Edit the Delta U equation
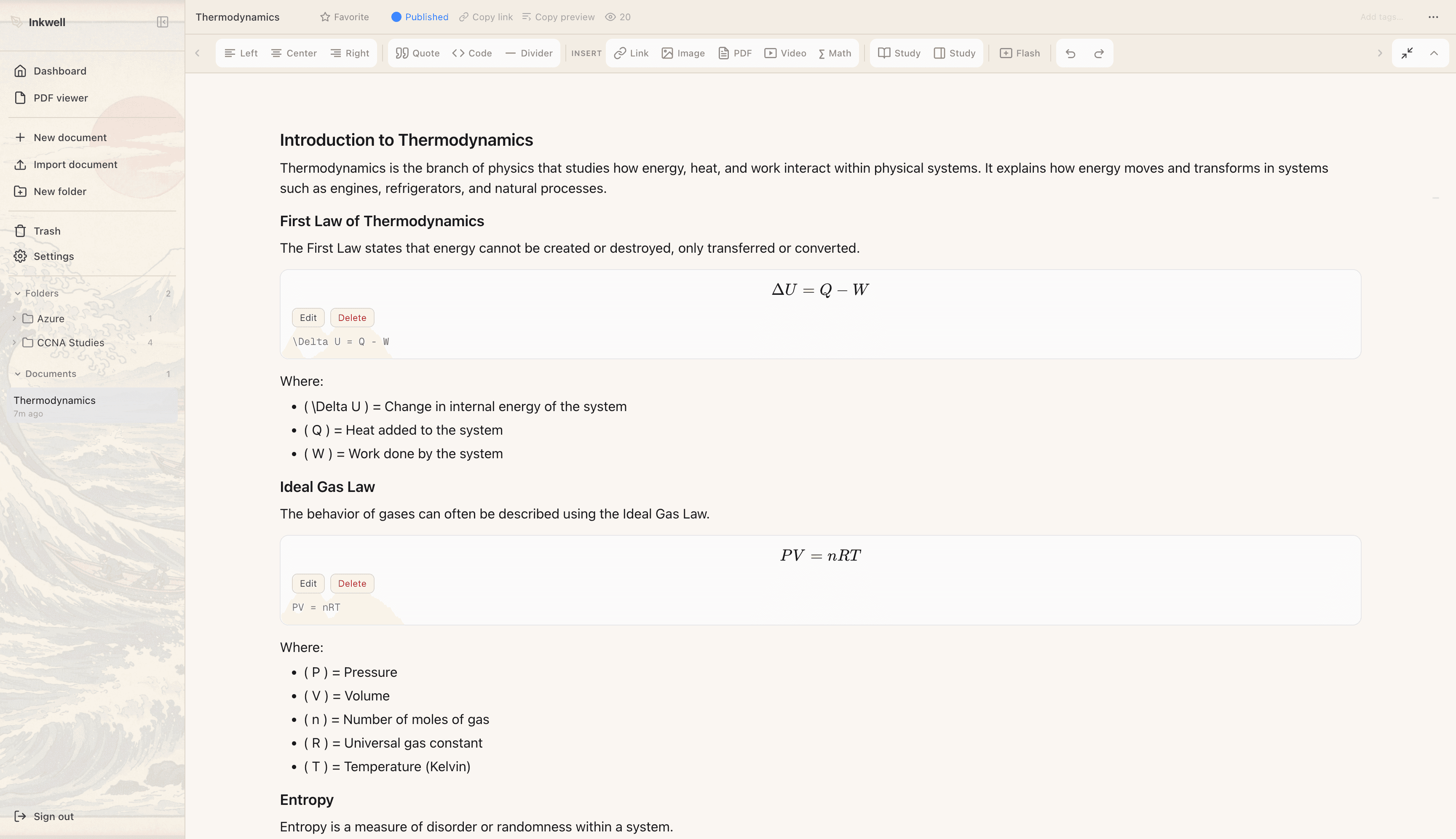Screen dimensions: 1456x839 click(x=308, y=318)
